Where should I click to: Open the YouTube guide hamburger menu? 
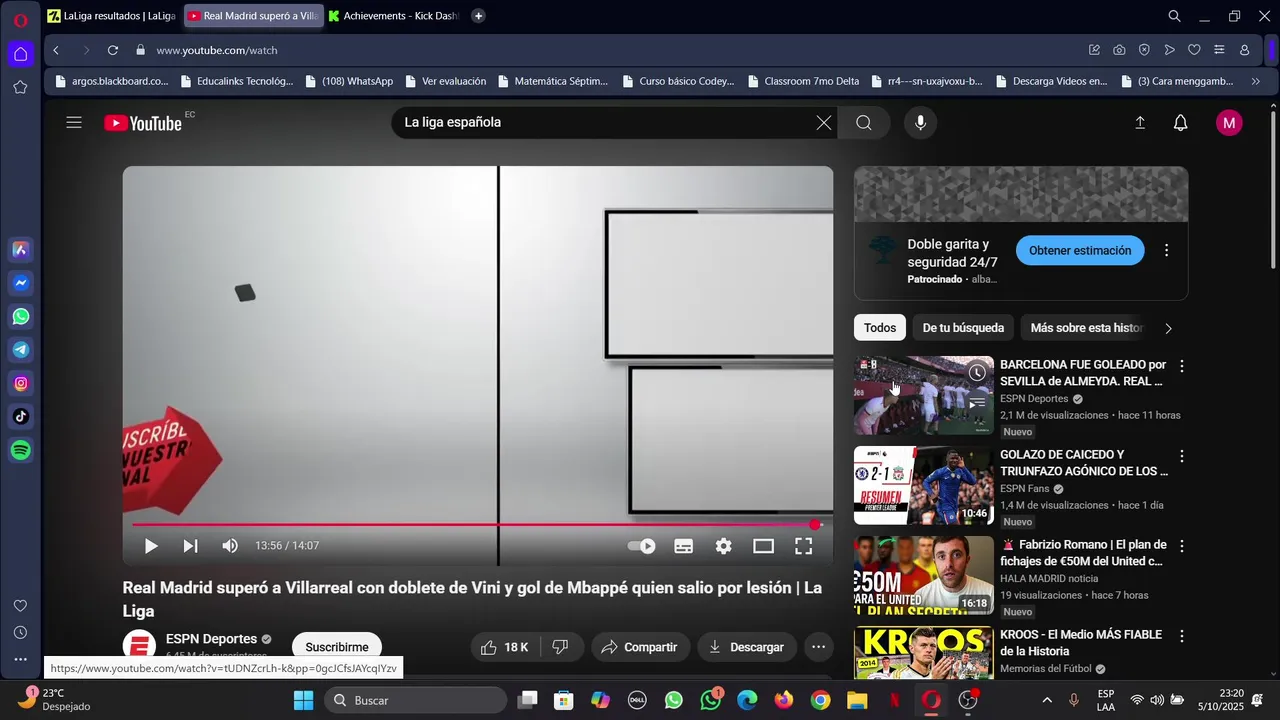coord(74,123)
